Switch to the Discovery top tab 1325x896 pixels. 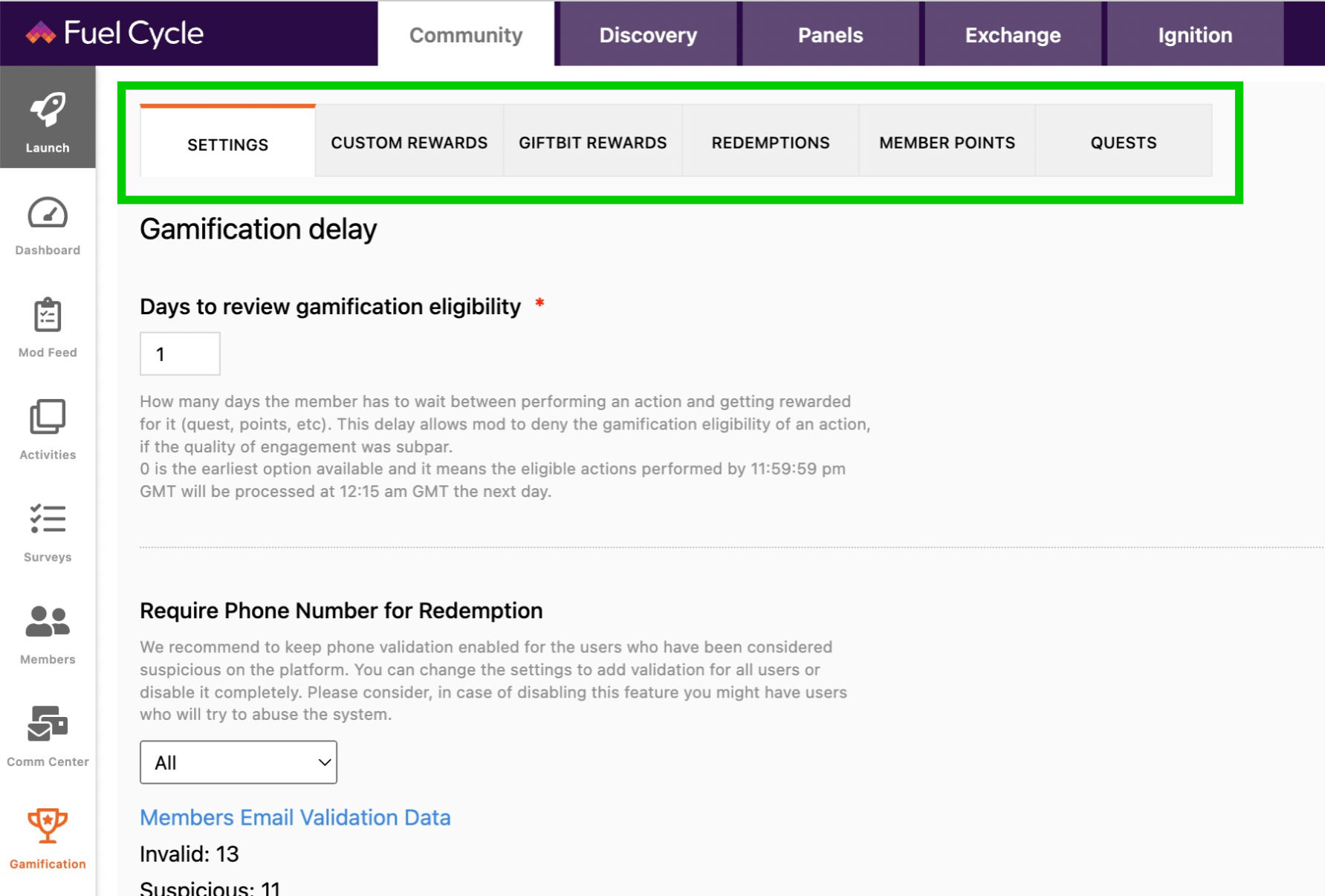648,34
